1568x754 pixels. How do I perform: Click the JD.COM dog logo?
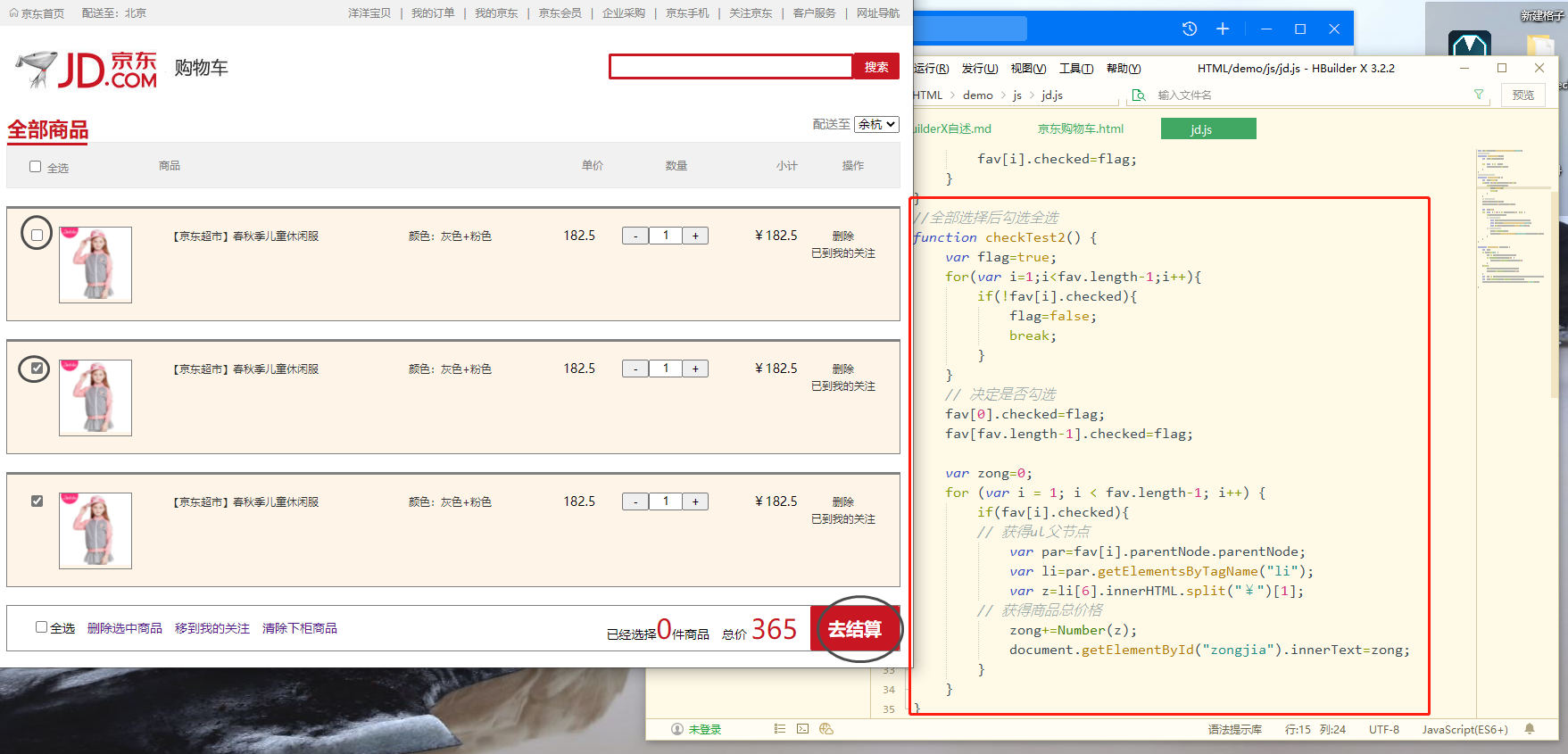(87, 70)
